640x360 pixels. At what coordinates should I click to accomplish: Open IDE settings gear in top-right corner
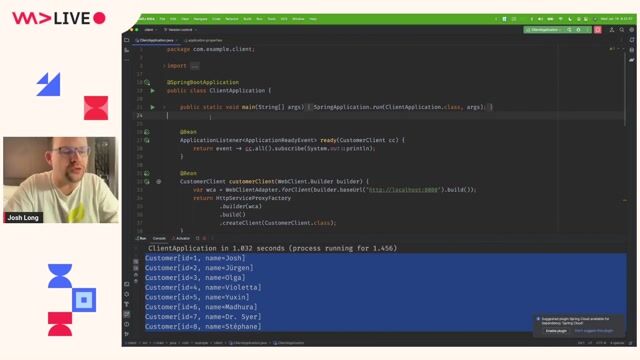[x=631, y=30]
